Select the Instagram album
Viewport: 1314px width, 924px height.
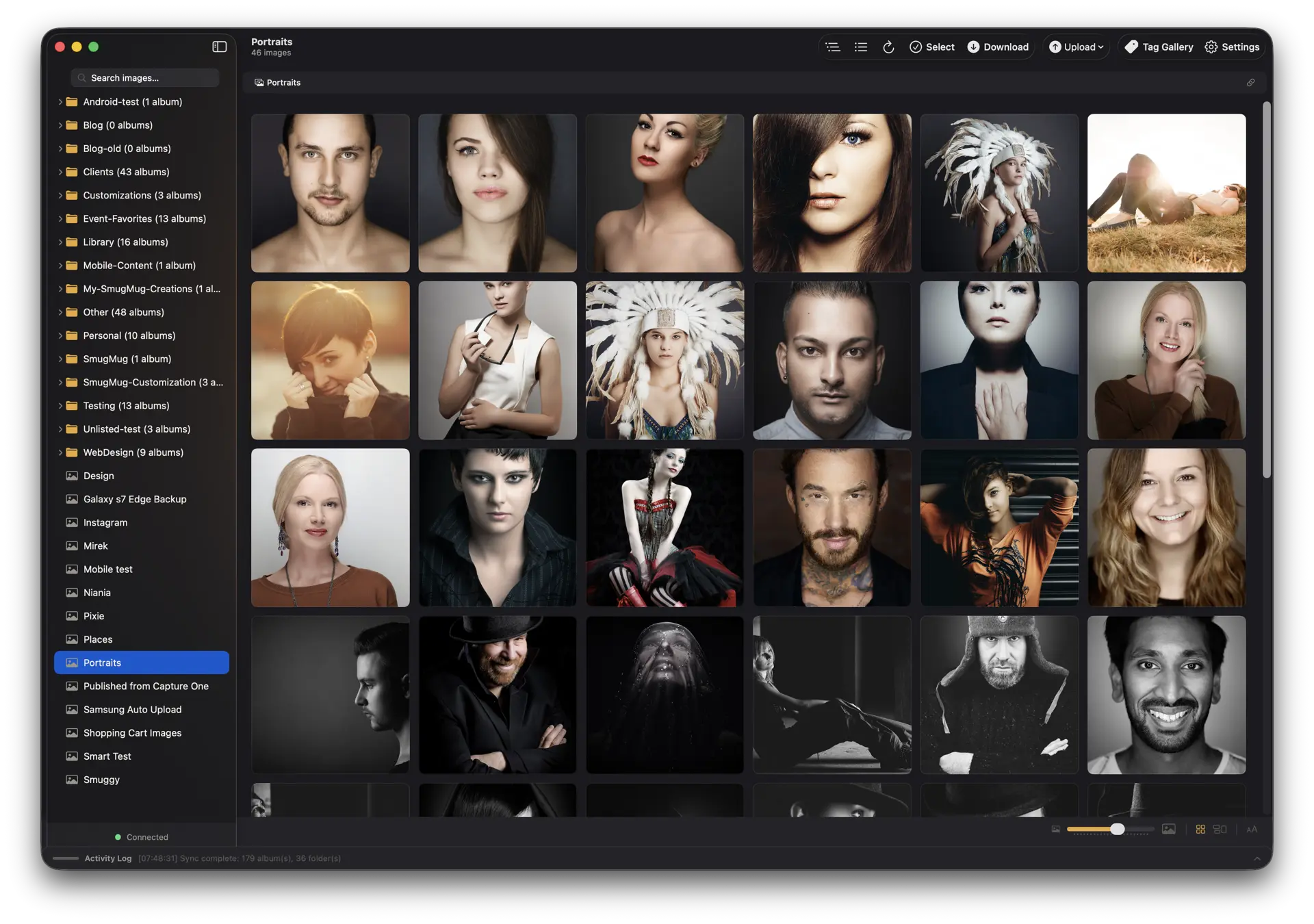105,522
